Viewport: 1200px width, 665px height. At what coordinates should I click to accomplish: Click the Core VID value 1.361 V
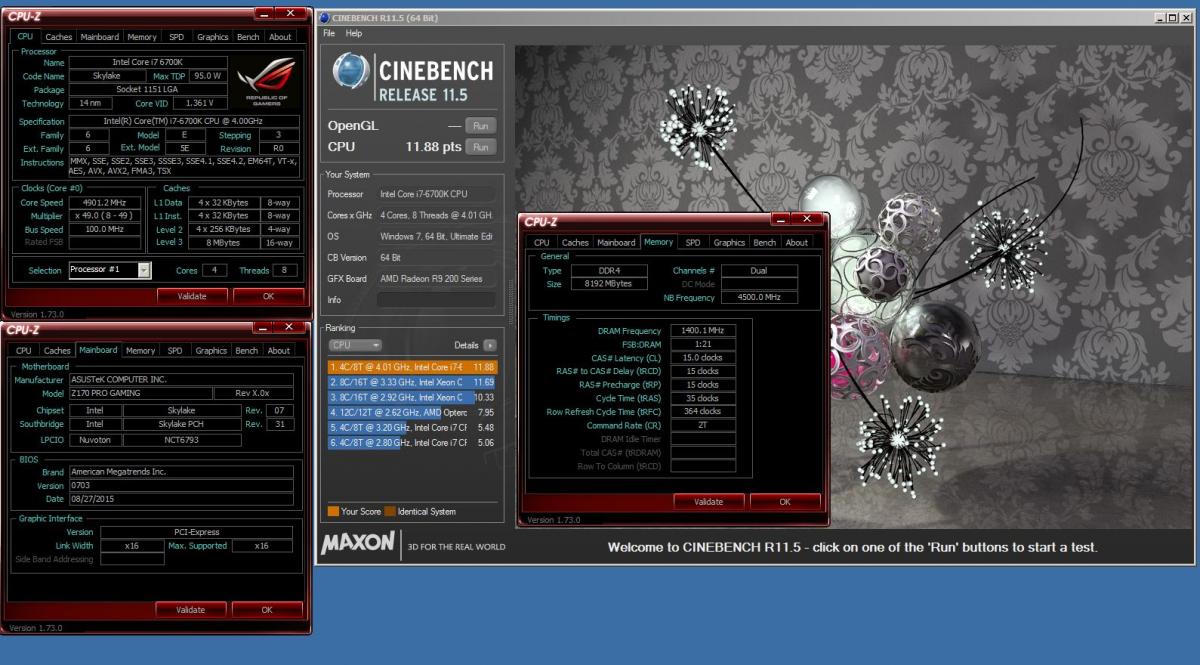pyautogui.click(x=199, y=103)
